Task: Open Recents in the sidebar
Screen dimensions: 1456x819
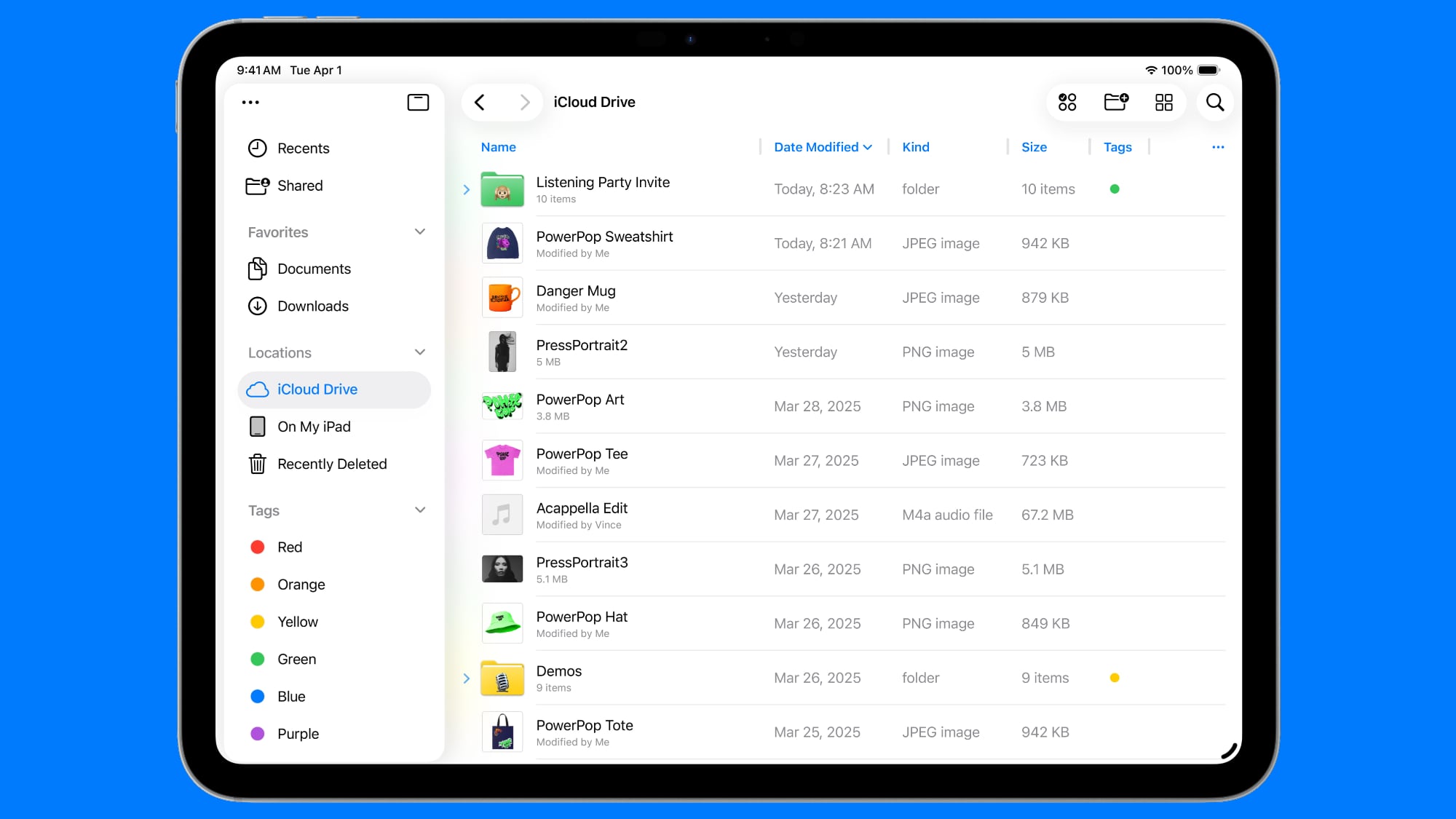Action: (x=335, y=149)
